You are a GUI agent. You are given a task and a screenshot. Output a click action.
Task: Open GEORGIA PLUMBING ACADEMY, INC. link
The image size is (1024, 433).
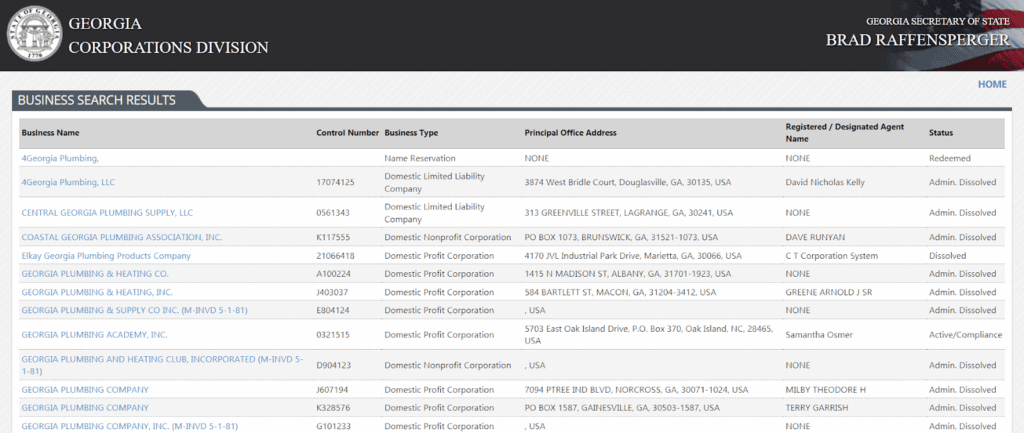pyautogui.click(x=94, y=335)
